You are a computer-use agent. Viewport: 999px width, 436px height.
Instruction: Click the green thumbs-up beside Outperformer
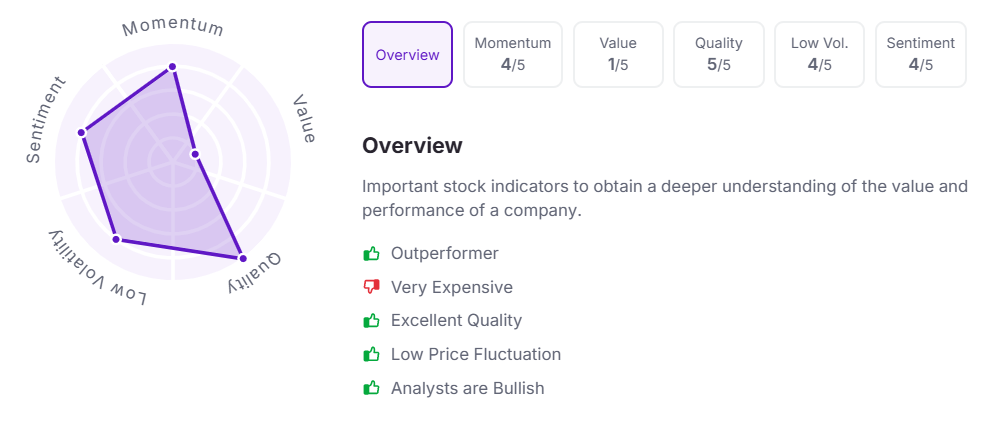tap(372, 254)
